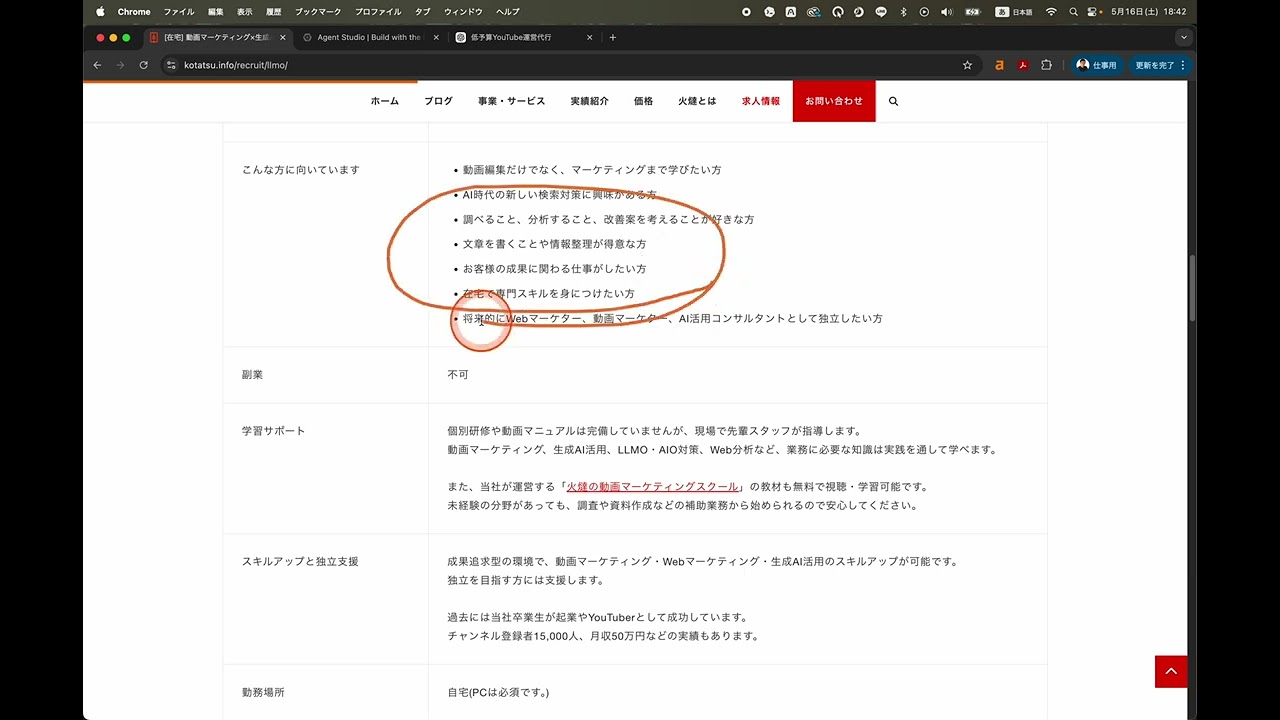Open 求人情報 in site navigation

point(761,101)
